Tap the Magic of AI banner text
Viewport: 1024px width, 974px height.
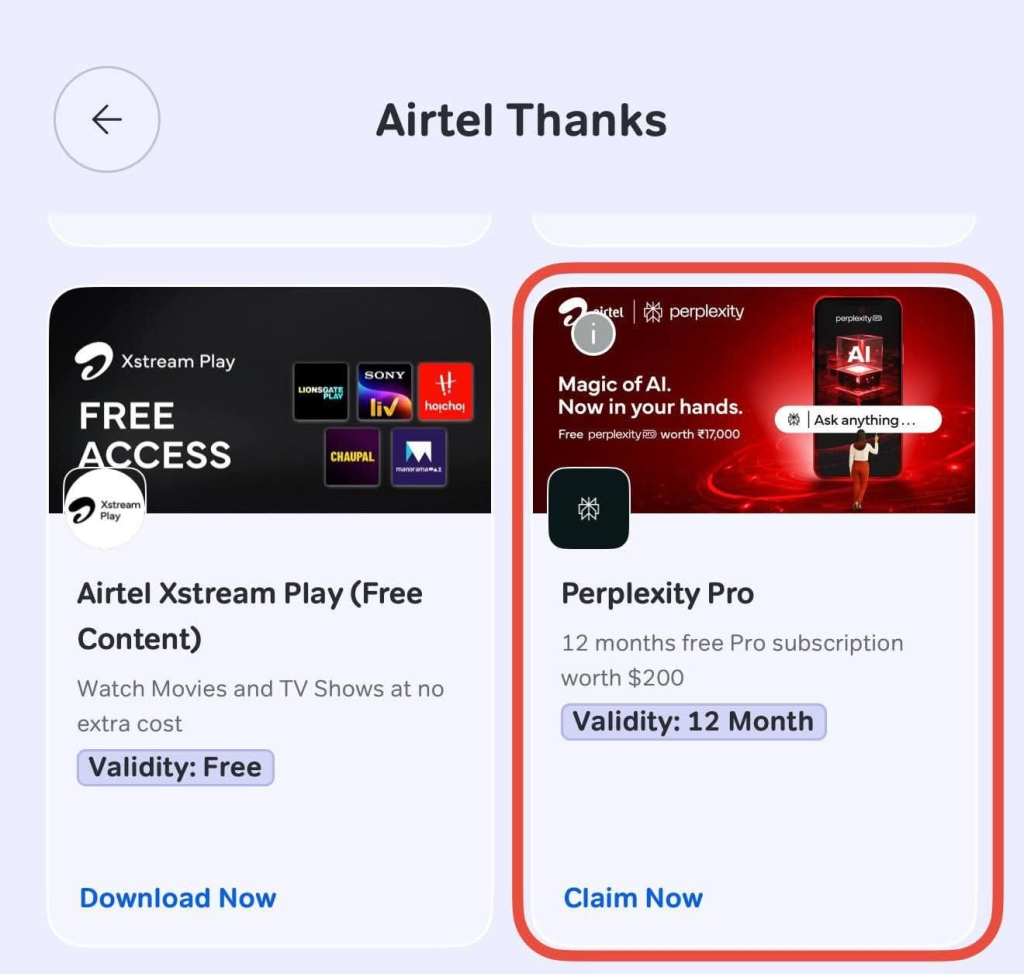(650, 395)
